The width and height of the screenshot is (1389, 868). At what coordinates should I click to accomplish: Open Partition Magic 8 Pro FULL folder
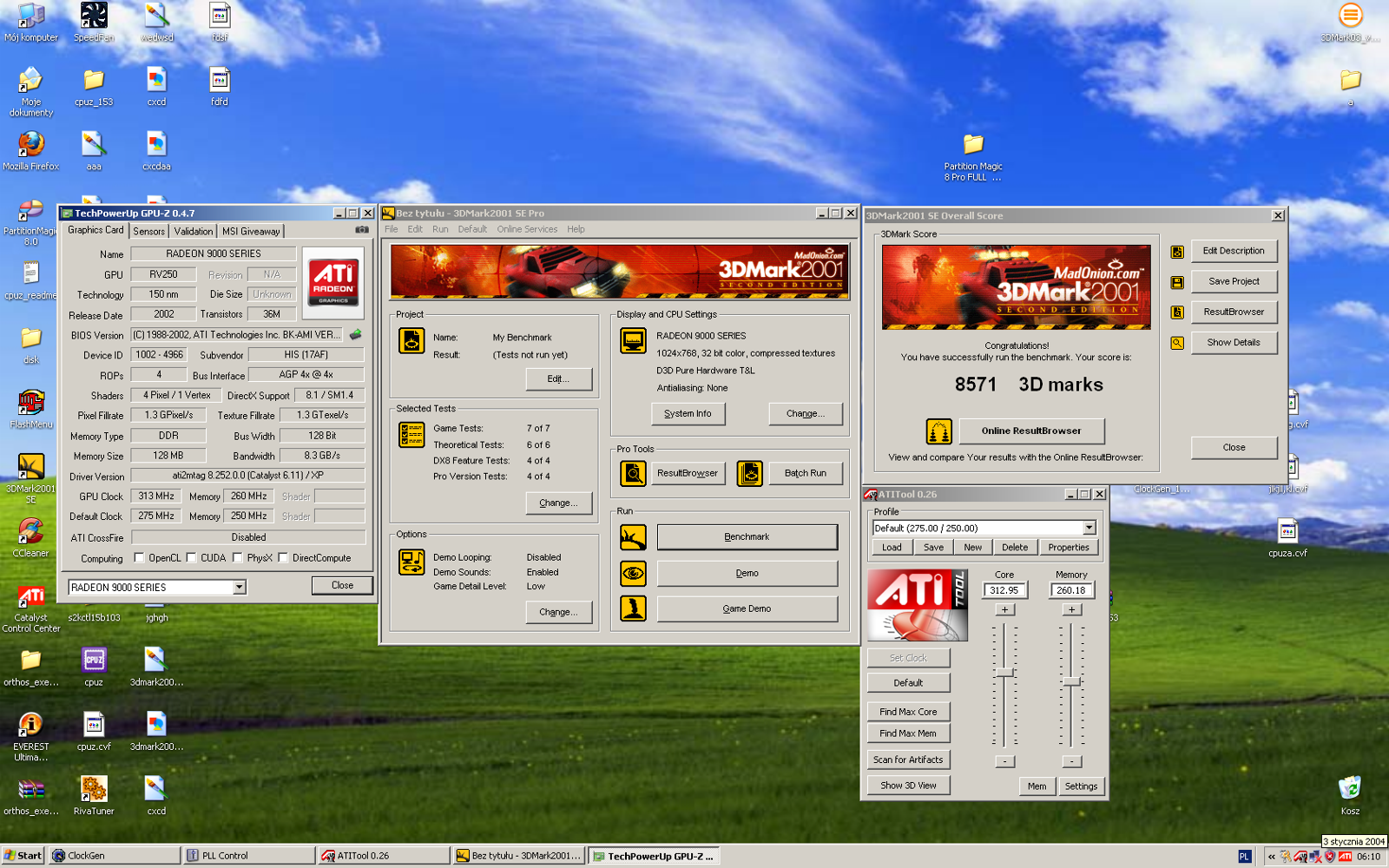(973, 156)
